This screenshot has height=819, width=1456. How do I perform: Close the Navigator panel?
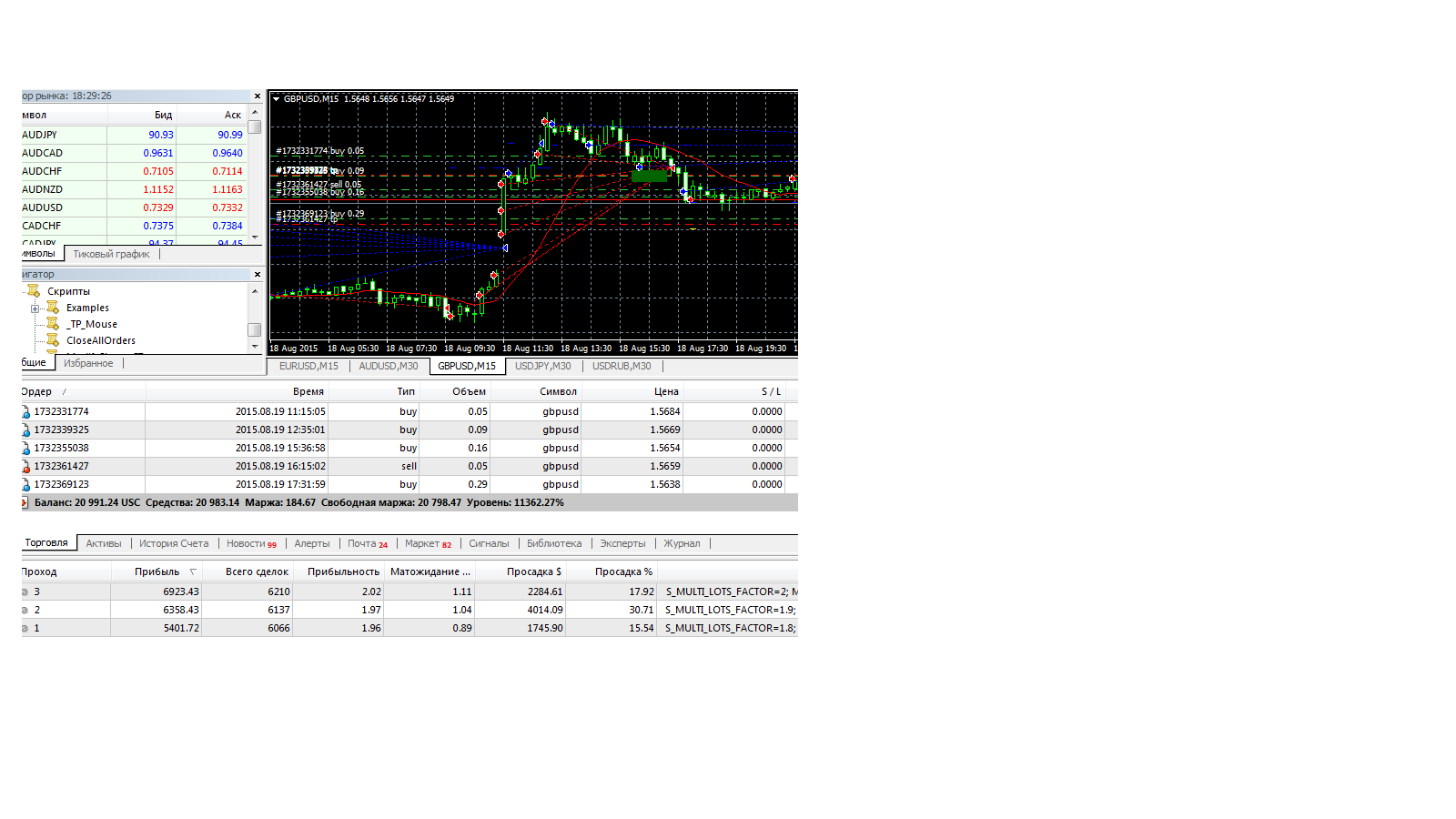(x=257, y=274)
